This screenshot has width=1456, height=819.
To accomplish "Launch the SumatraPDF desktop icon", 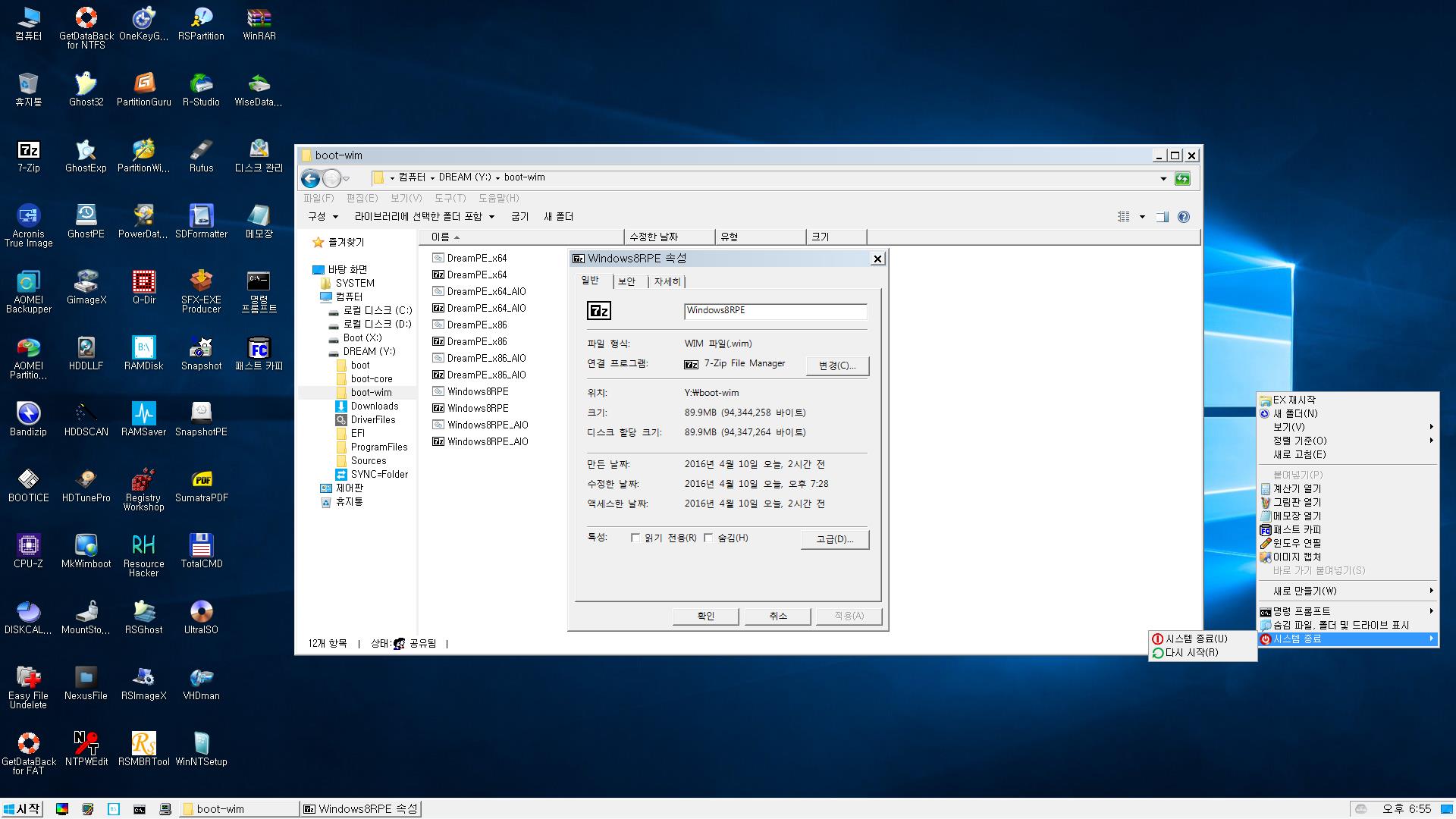I will point(201,485).
